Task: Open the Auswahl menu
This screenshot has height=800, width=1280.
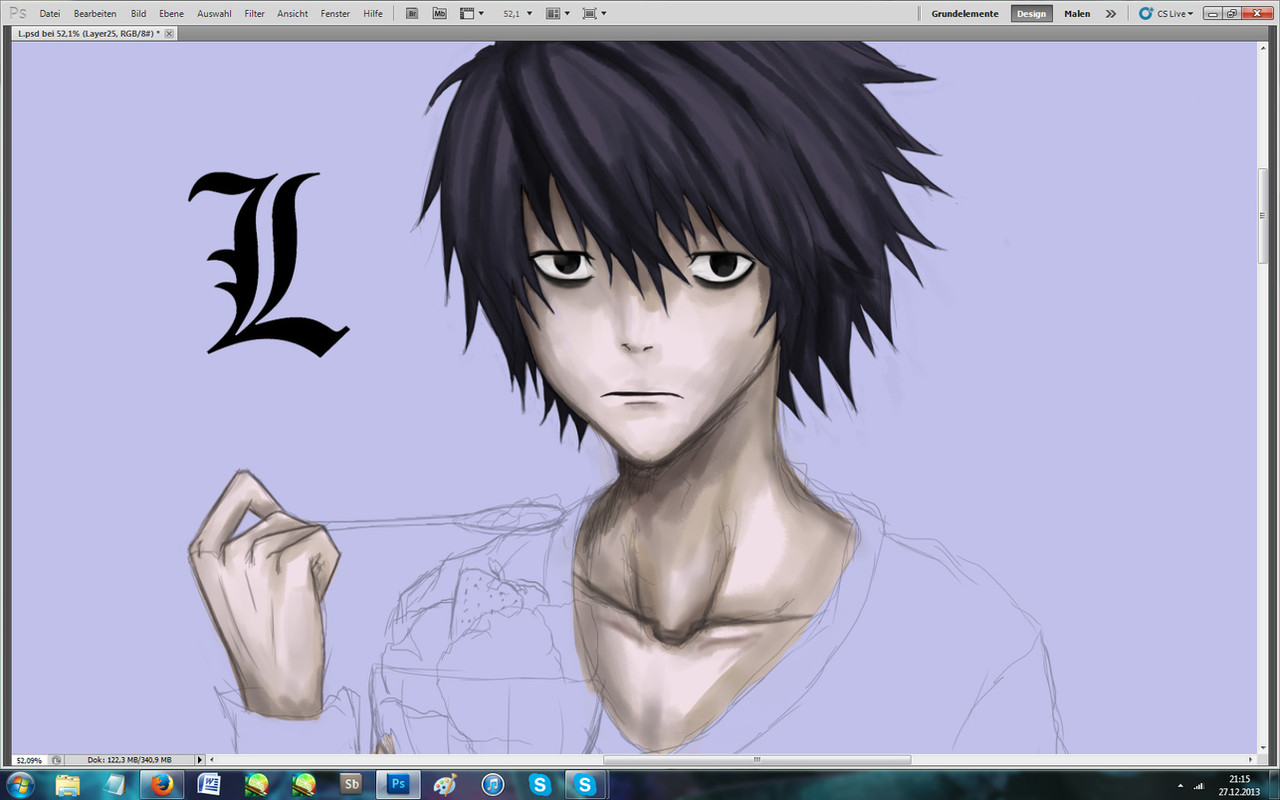Action: pyautogui.click(x=214, y=14)
